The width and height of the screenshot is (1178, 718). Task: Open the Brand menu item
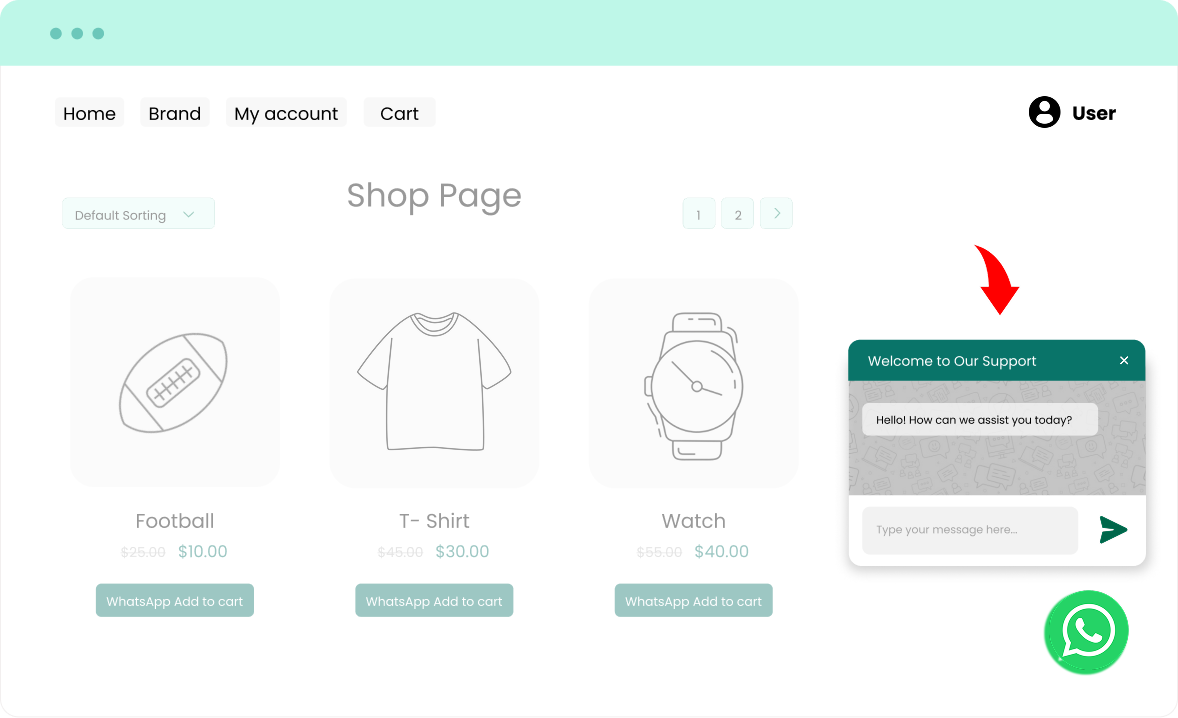(175, 113)
